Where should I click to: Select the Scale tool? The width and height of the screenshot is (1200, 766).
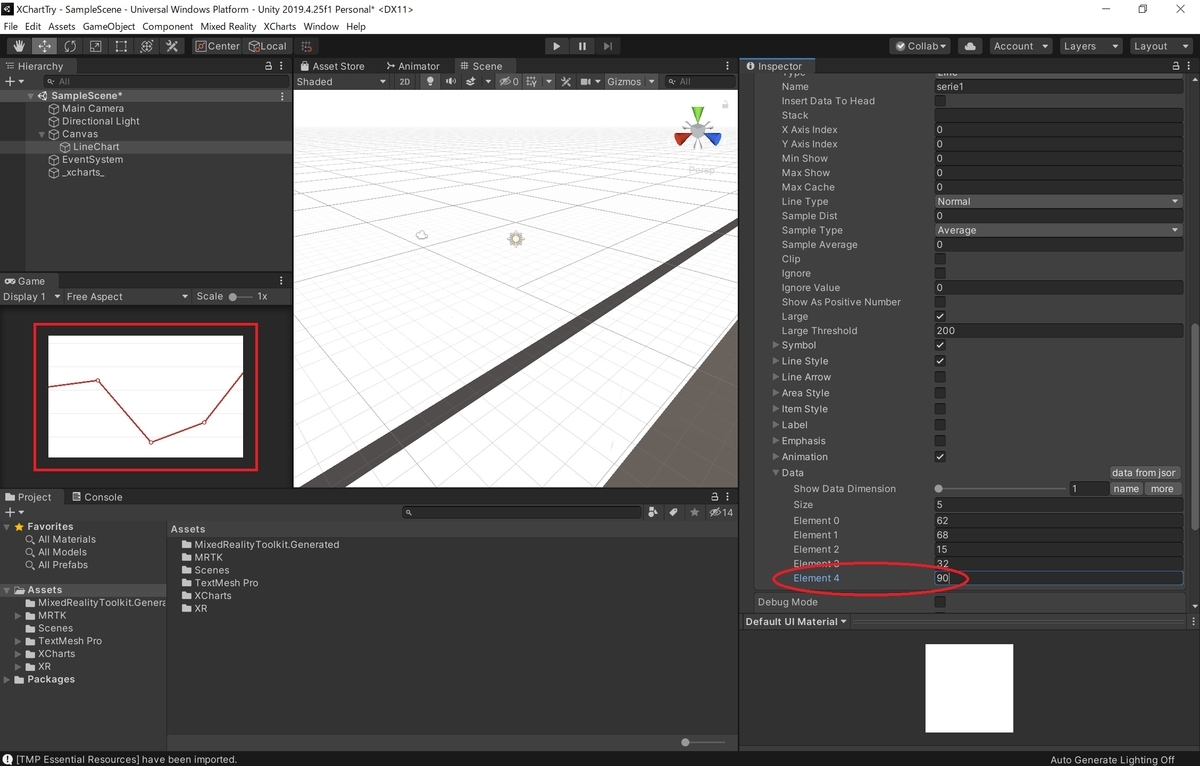point(96,46)
